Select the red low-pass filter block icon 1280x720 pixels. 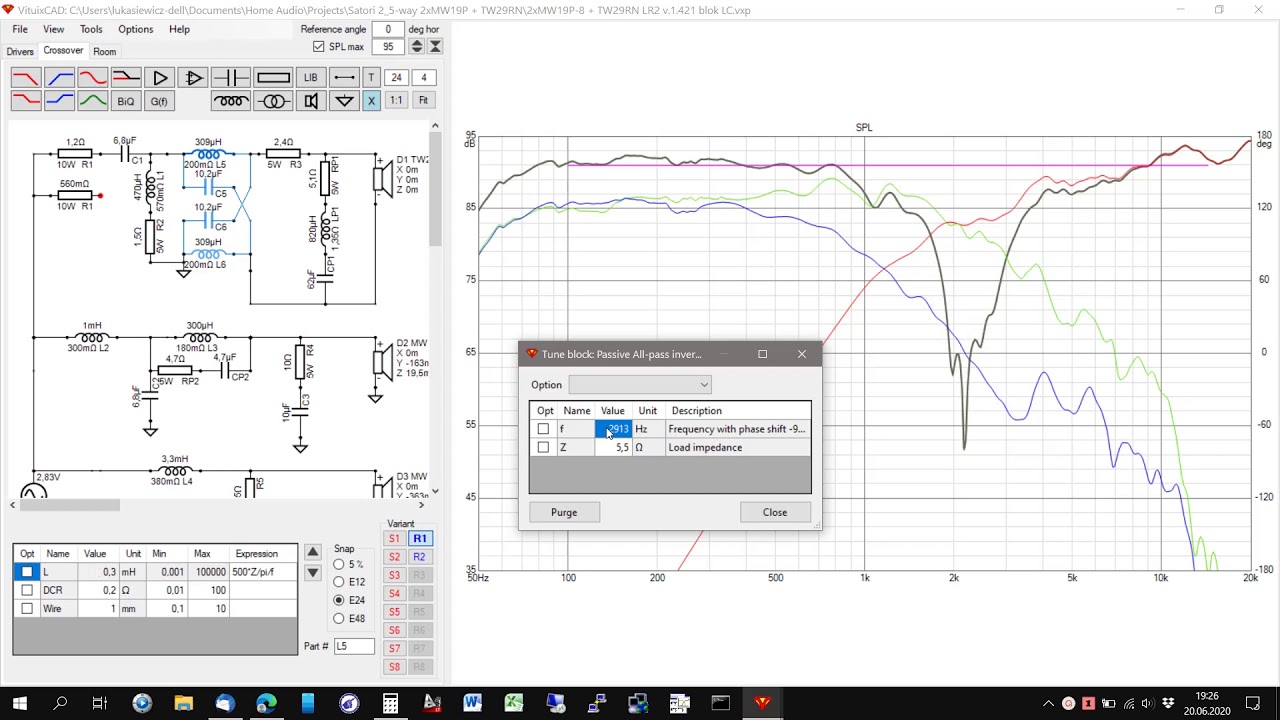[x=26, y=78]
